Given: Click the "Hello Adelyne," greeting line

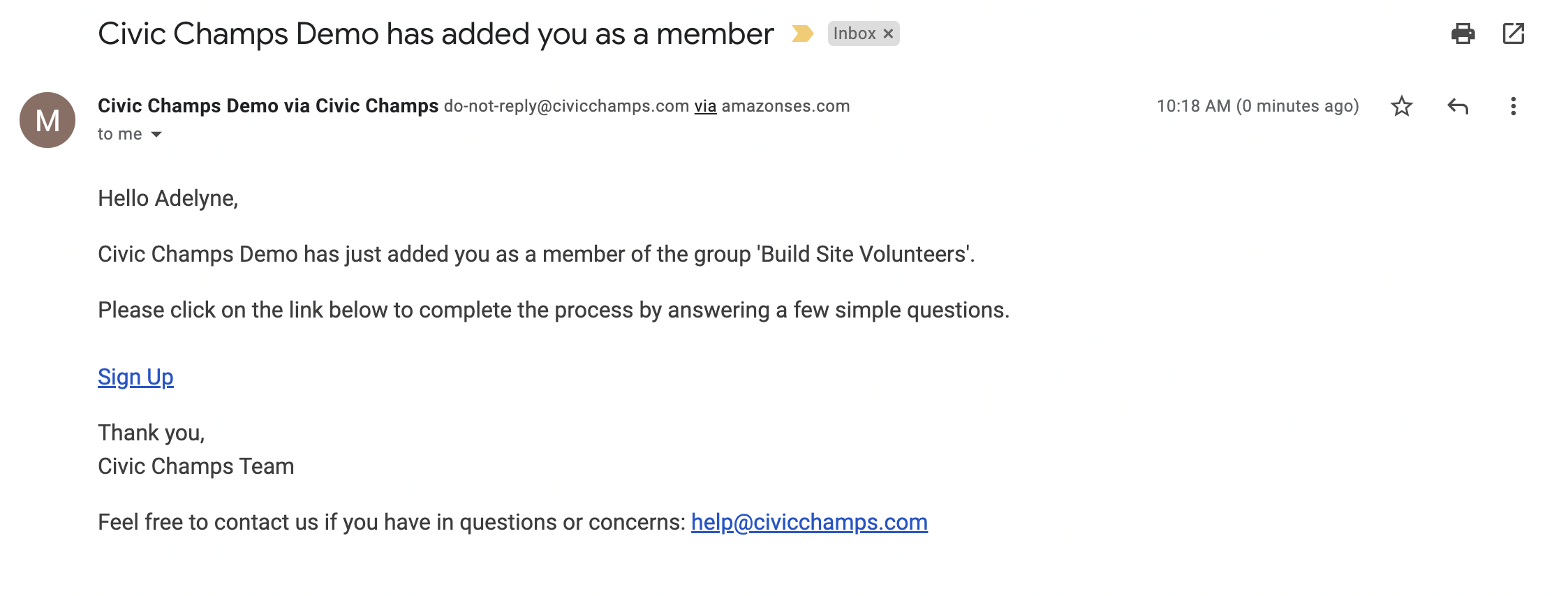Looking at the screenshot, I should [x=168, y=198].
